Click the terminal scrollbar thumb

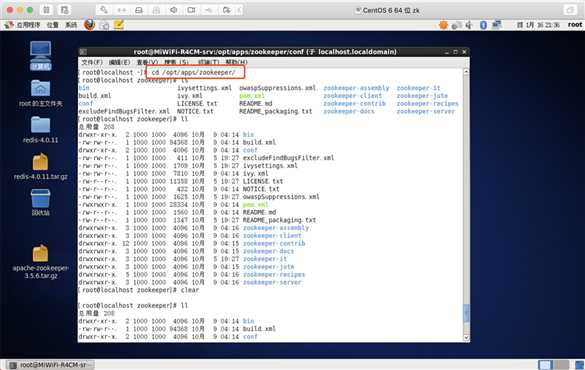pyautogui.click(x=466, y=314)
